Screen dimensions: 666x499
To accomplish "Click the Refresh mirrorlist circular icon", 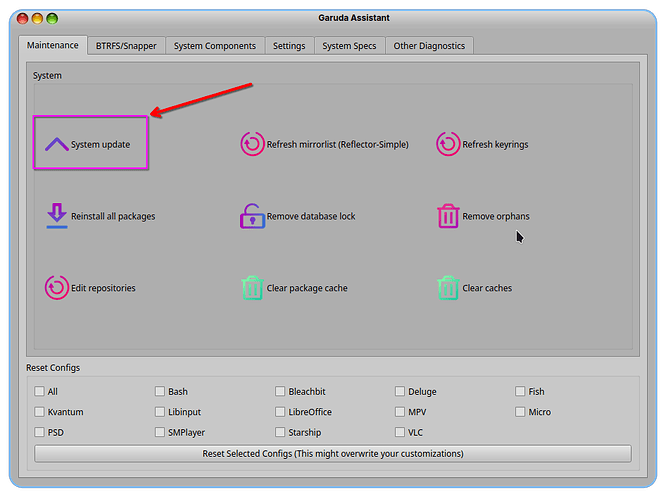I will 252,144.
